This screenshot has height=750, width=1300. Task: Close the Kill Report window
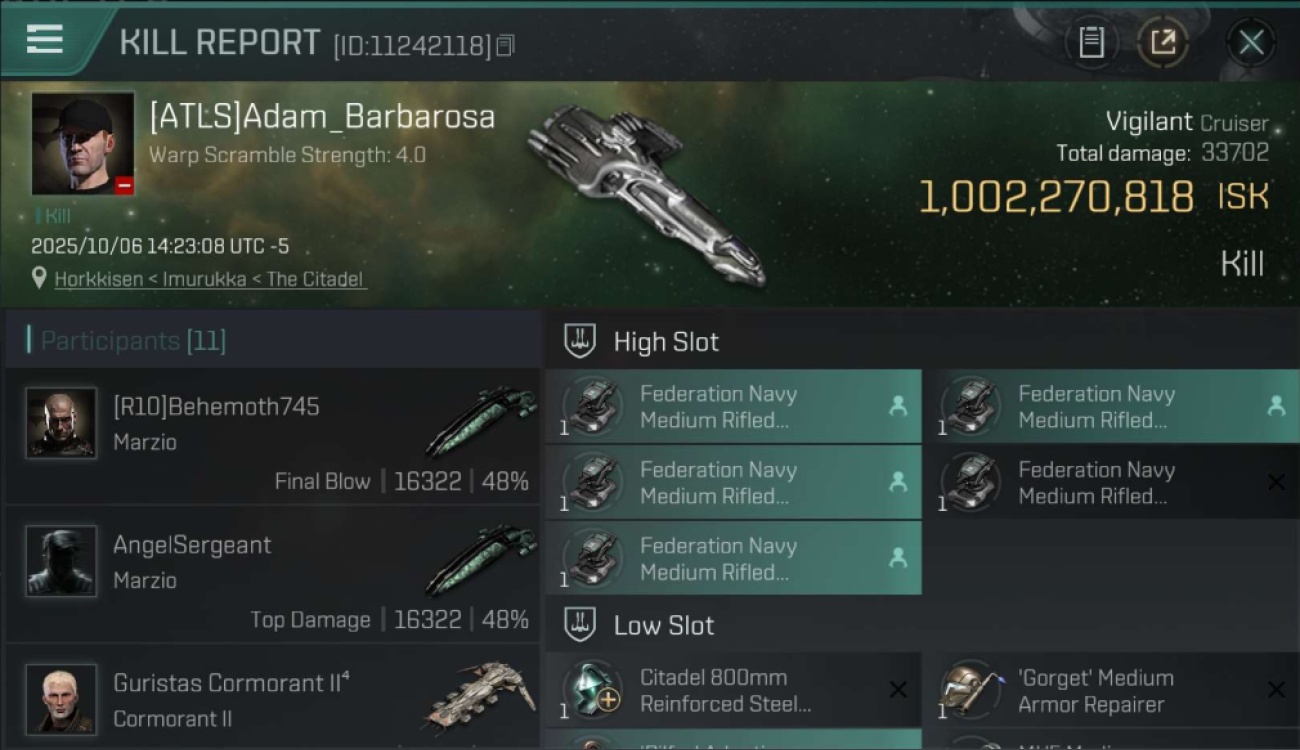click(x=1251, y=42)
